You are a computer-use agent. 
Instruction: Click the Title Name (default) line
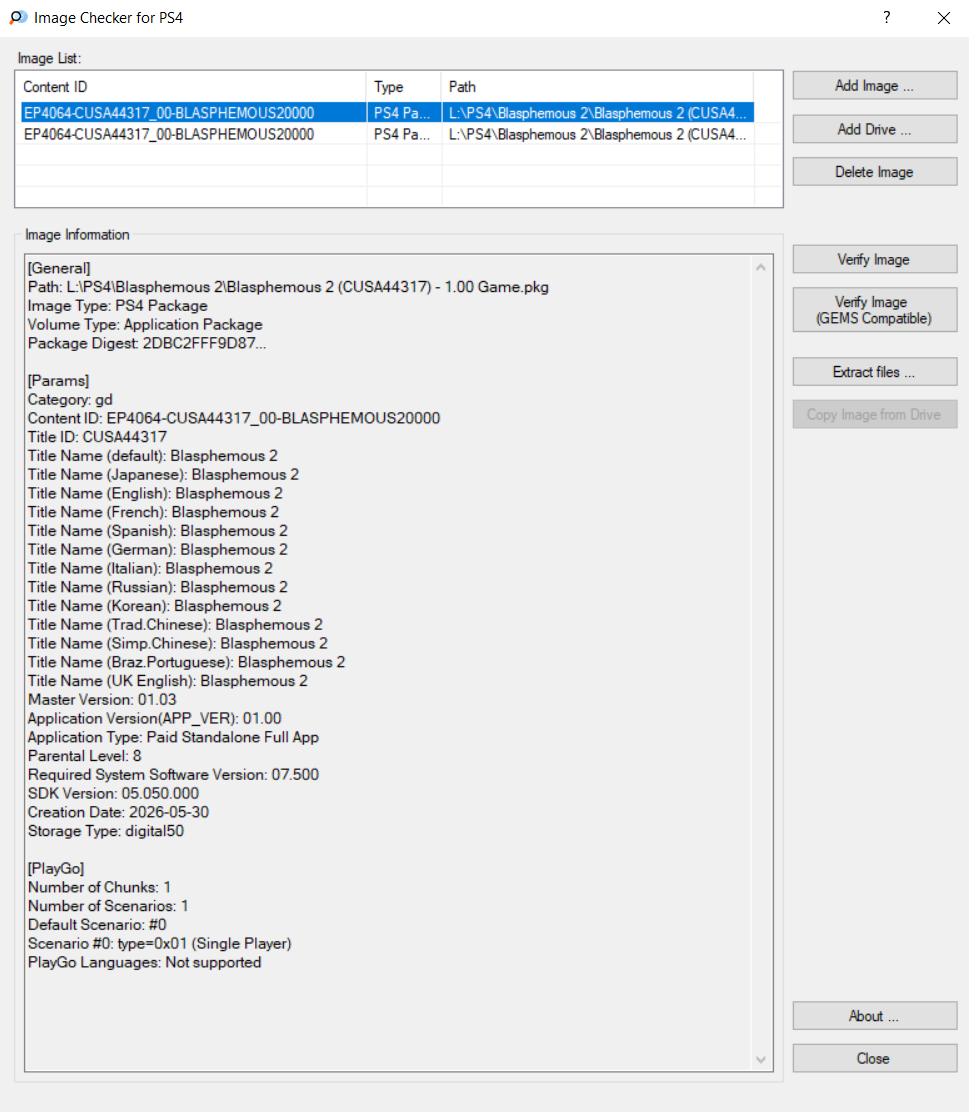(153, 456)
